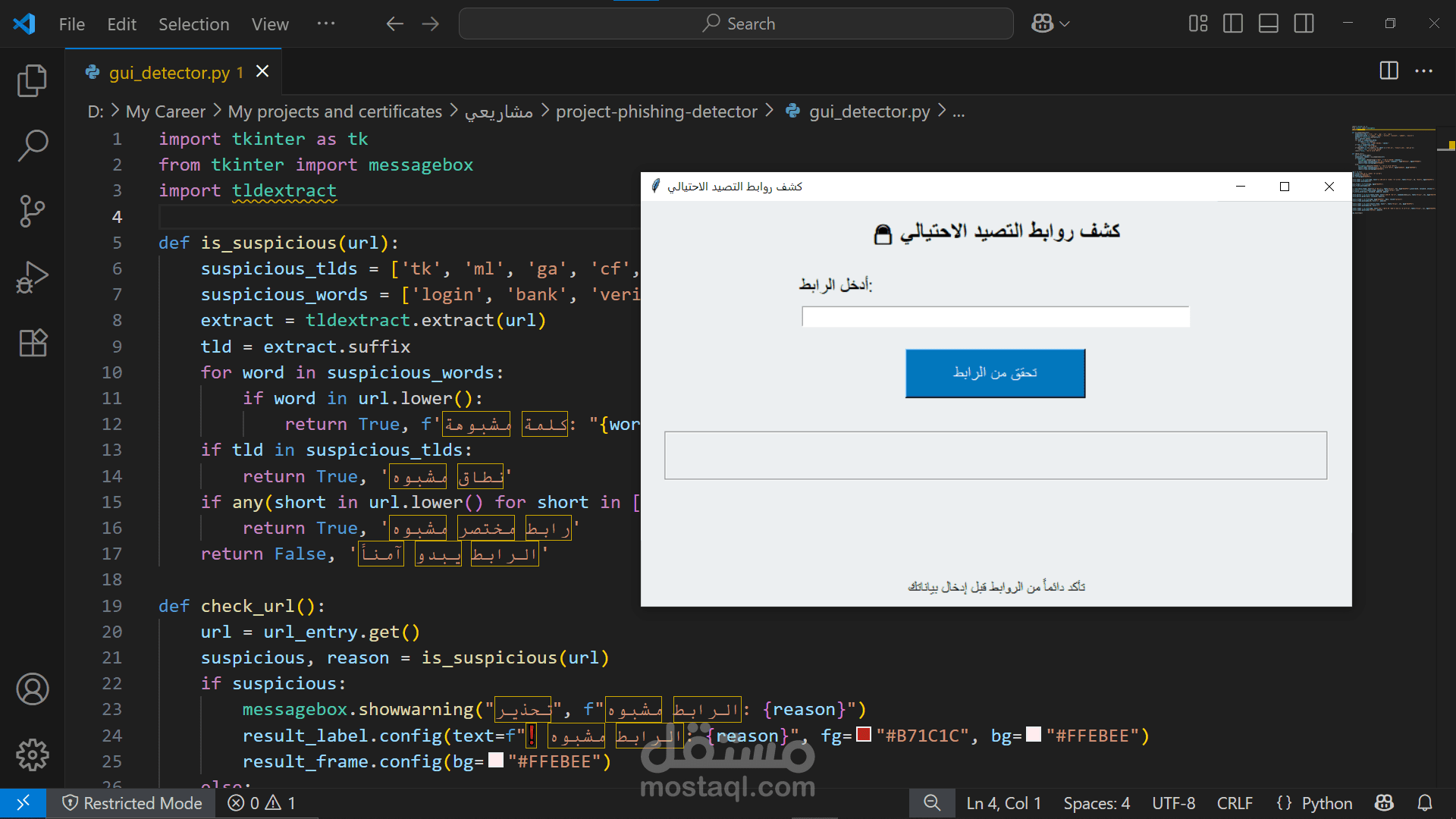
Task: Click the مشاريعي breadcrumb folder
Action: click(498, 111)
